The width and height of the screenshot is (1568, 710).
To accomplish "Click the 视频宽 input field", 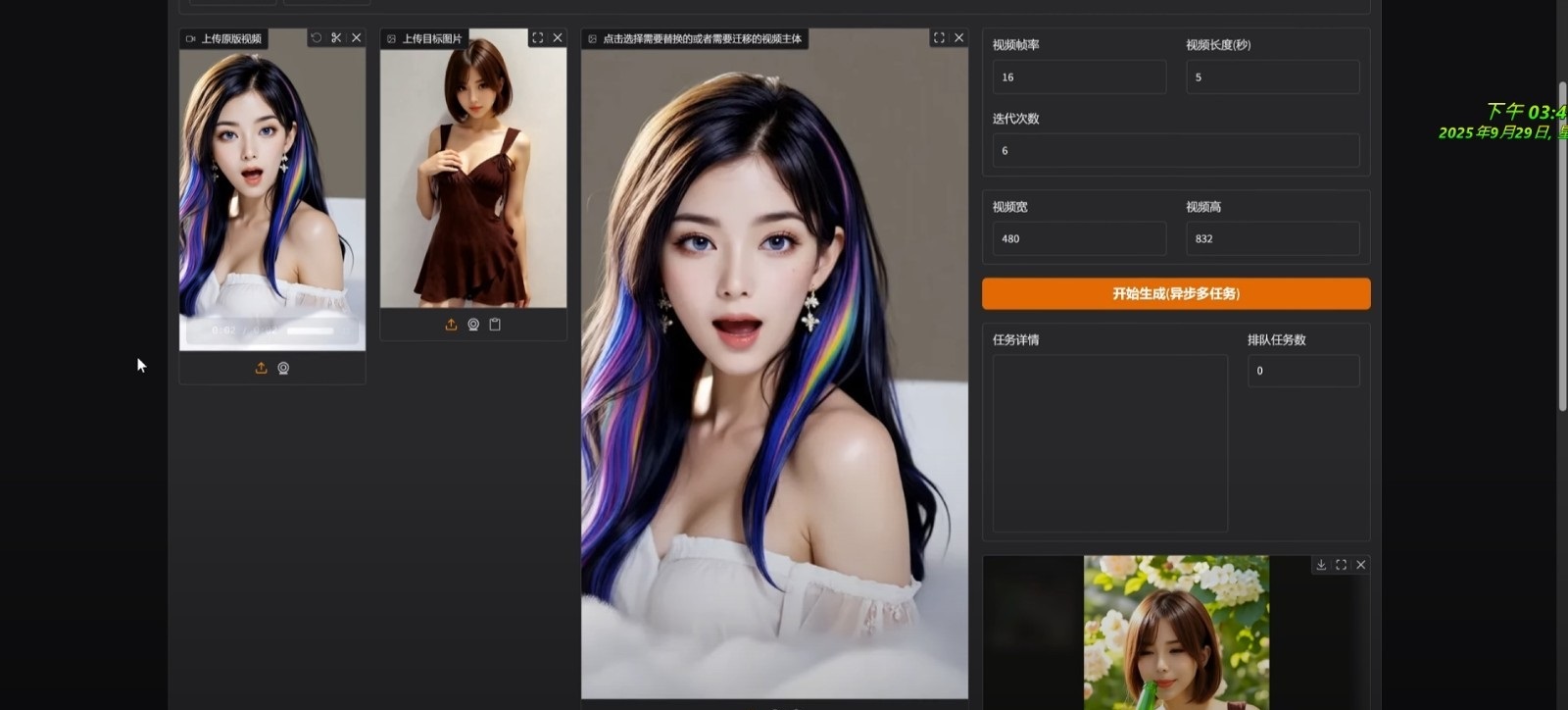I will click(1079, 238).
